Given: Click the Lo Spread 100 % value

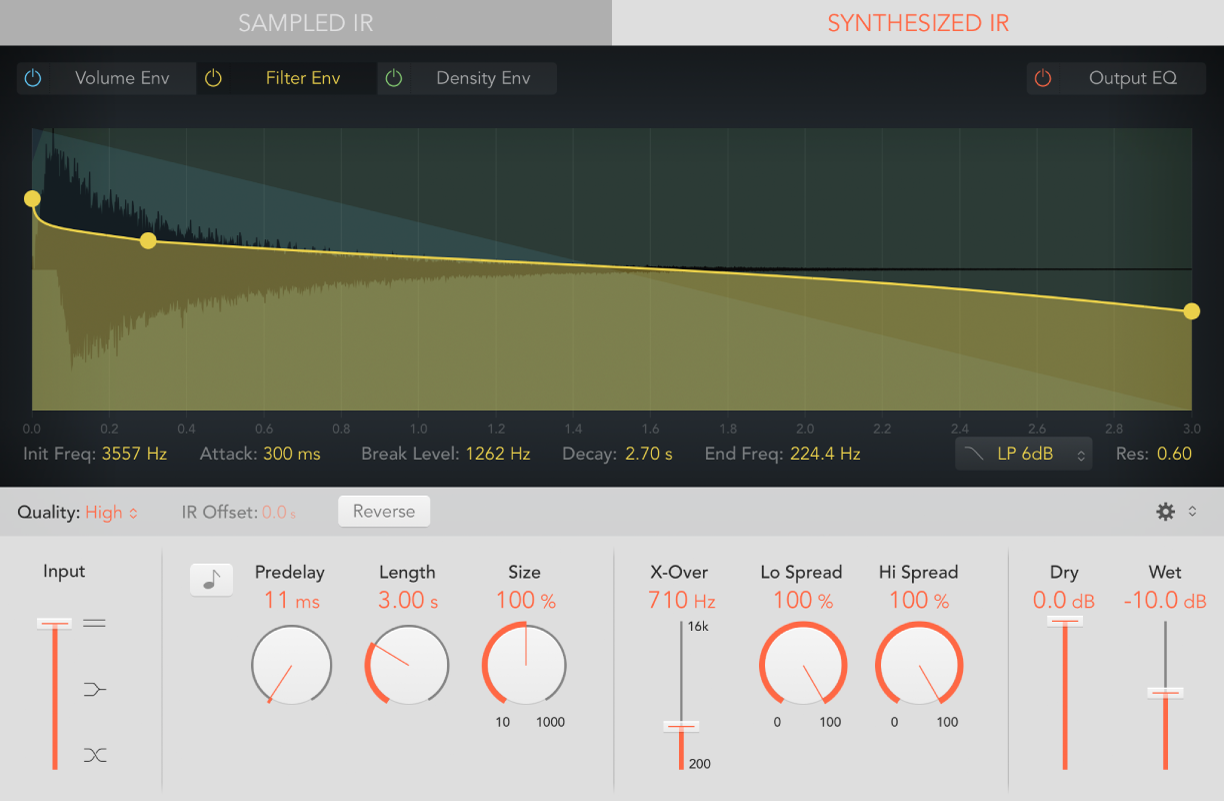Looking at the screenshot, I should [x=803, y=600].
